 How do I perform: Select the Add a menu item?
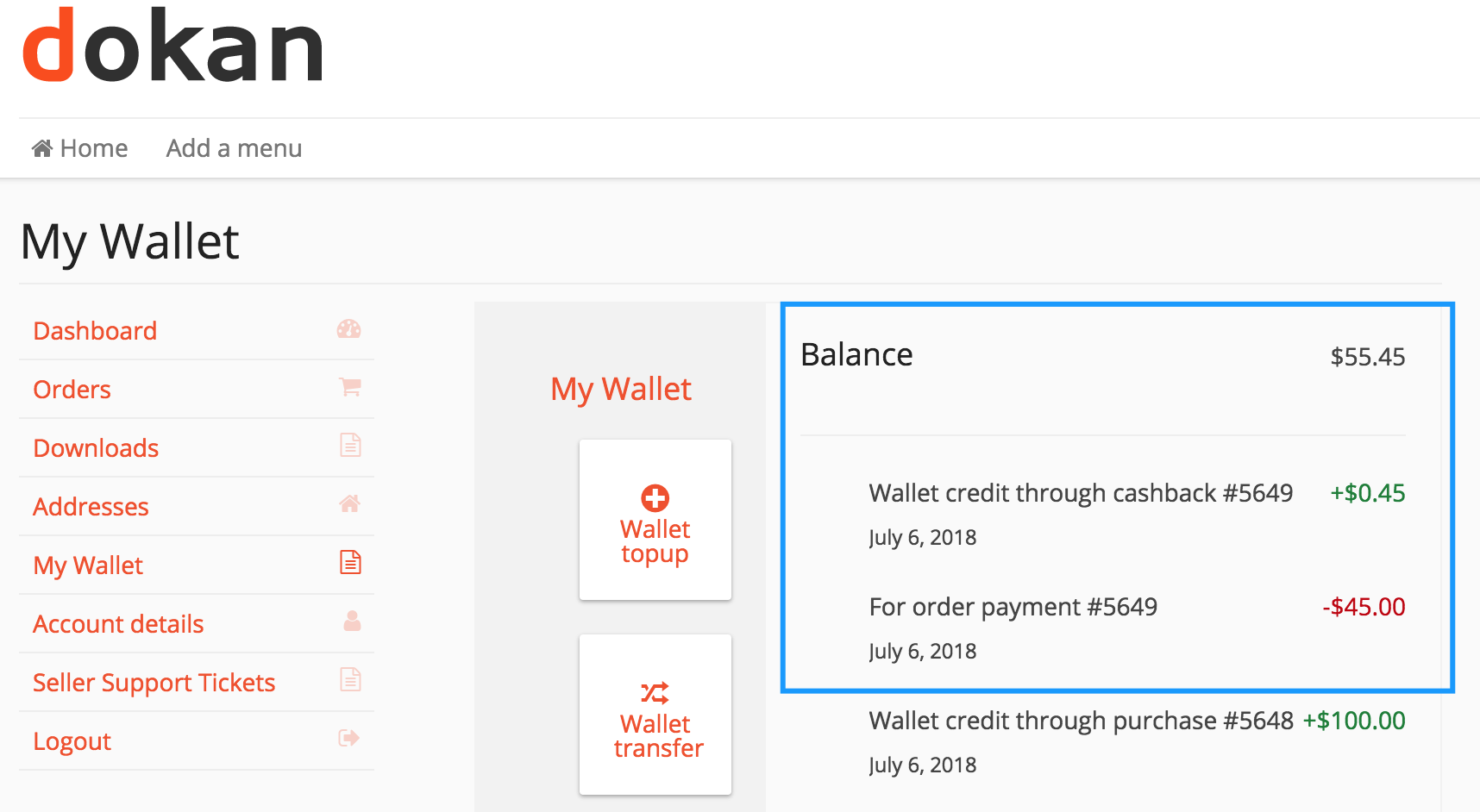tap(234, 148)
